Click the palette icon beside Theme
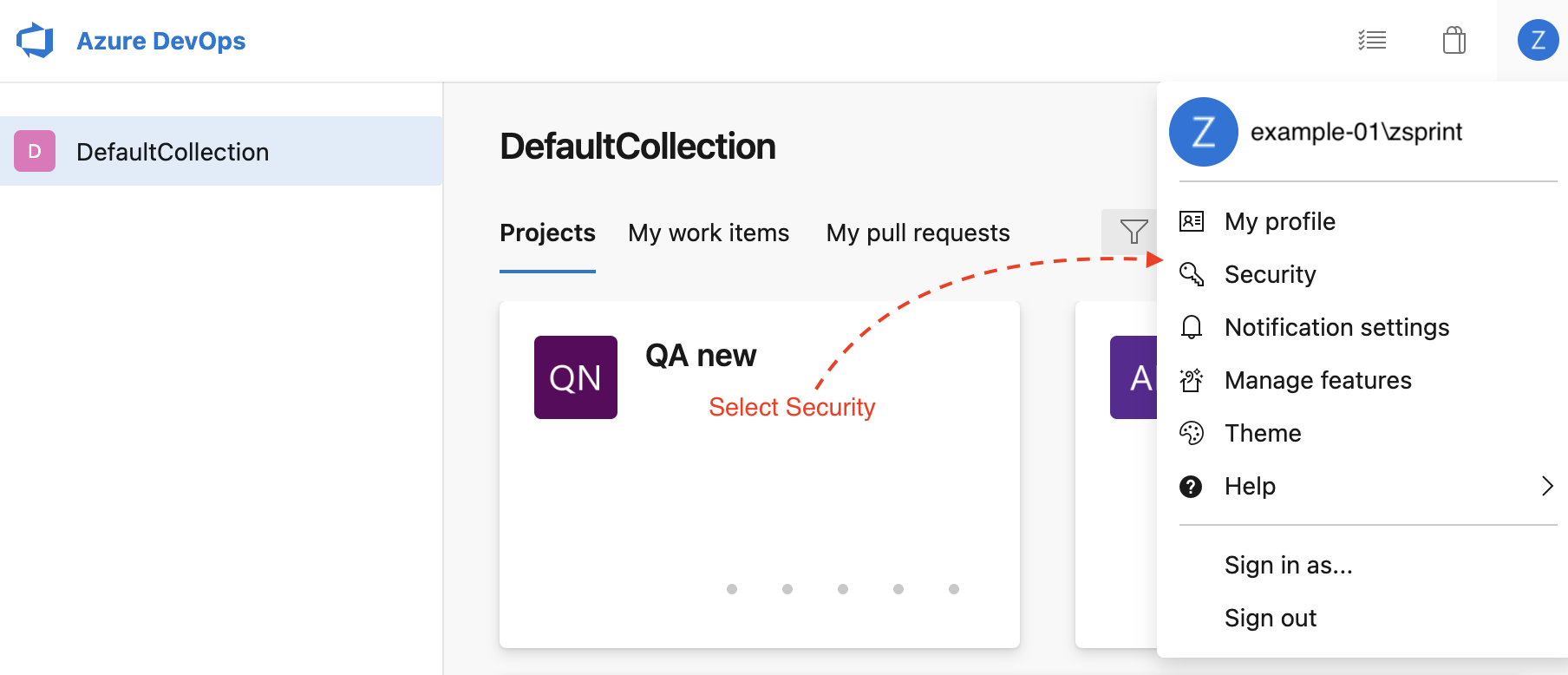Image resolution: width=1568 pixels, height=675 pixels. click(x=1192, y=433)
